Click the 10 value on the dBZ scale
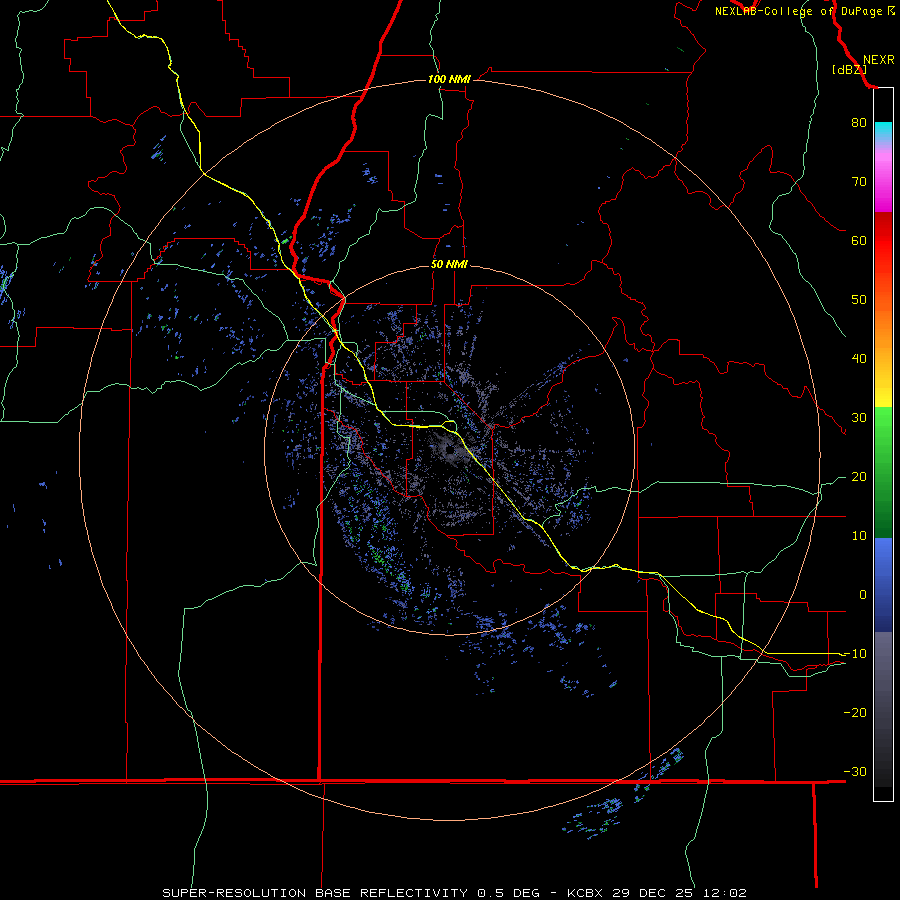The image size is (900, 900). tap(859, 536)
